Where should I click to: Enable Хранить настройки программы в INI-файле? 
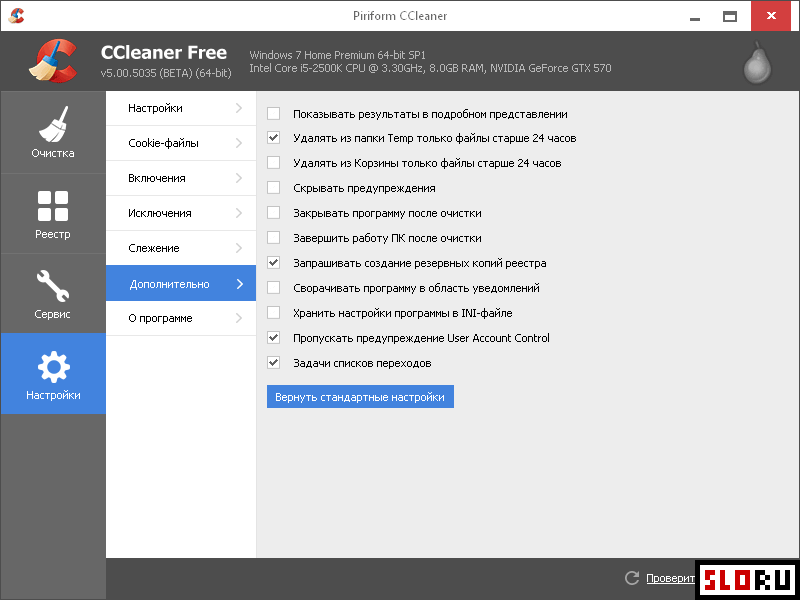(x=273, y=312)
